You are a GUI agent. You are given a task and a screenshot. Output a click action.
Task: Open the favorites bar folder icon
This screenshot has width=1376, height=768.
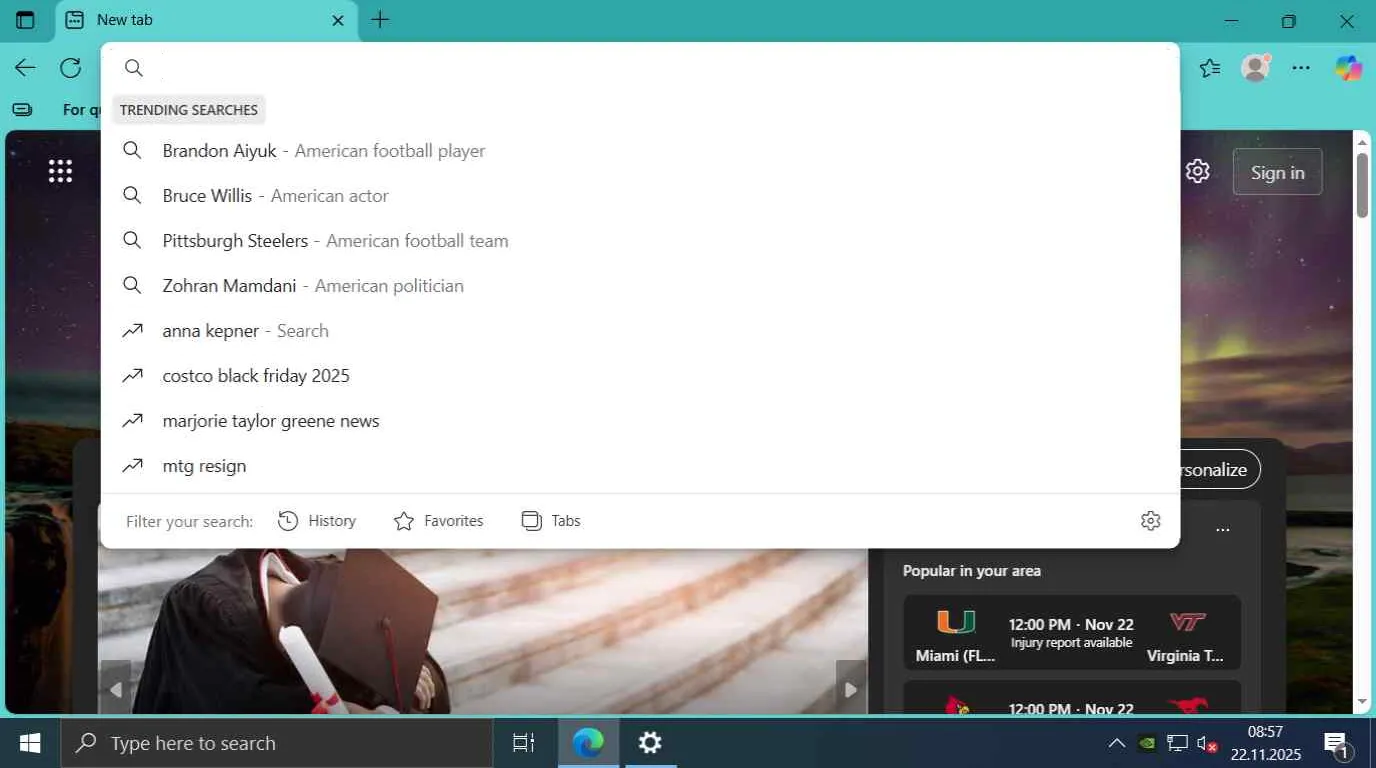point(22,110)
